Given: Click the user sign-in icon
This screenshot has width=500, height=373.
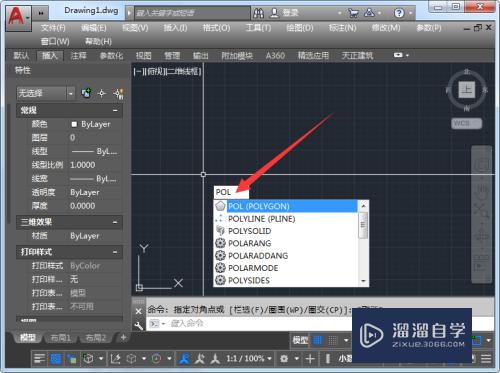Looking at the screenshot, I should point(274,13).
